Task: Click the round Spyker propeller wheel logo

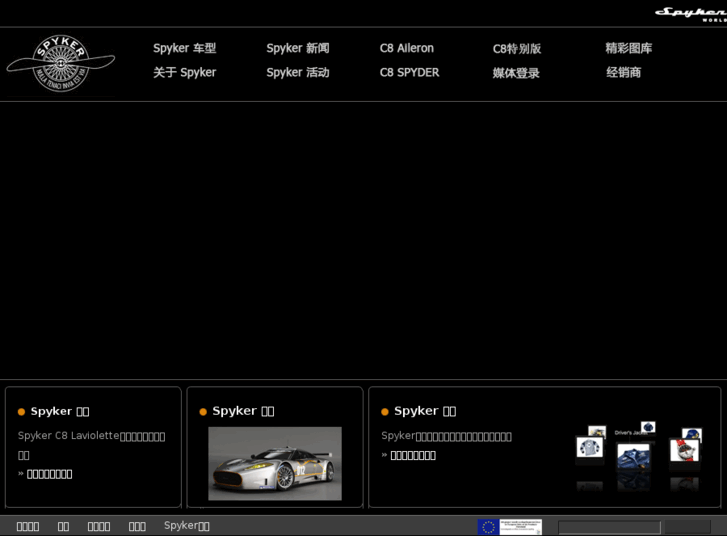Action: point(61,64)
